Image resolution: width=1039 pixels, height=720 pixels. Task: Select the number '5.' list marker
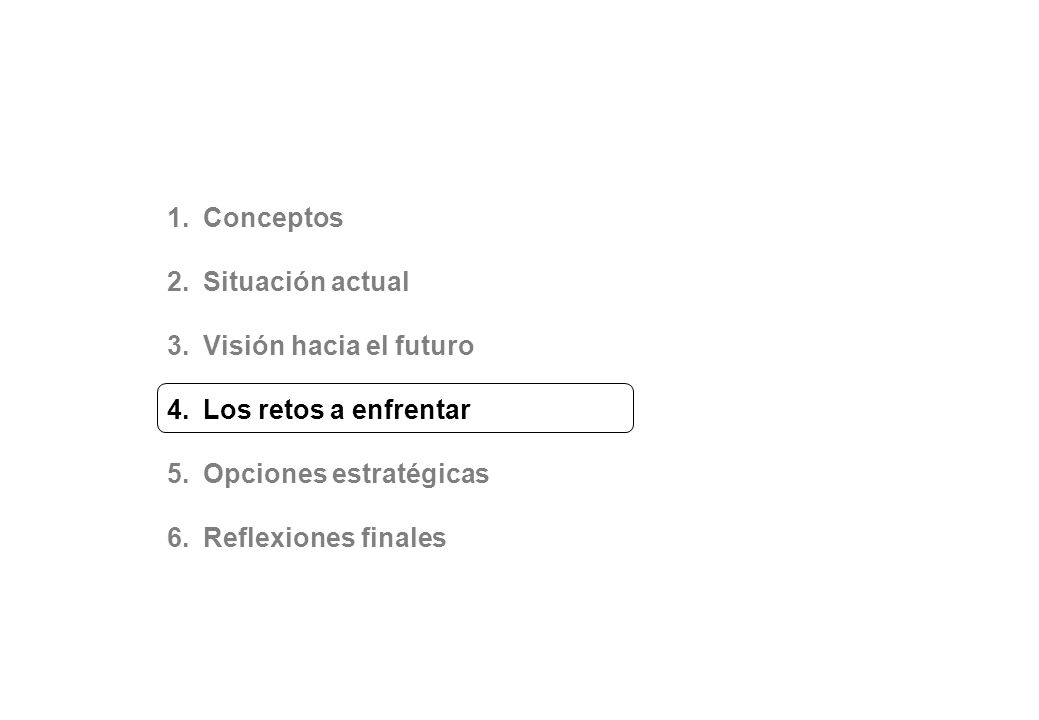[x=178, y=474]
